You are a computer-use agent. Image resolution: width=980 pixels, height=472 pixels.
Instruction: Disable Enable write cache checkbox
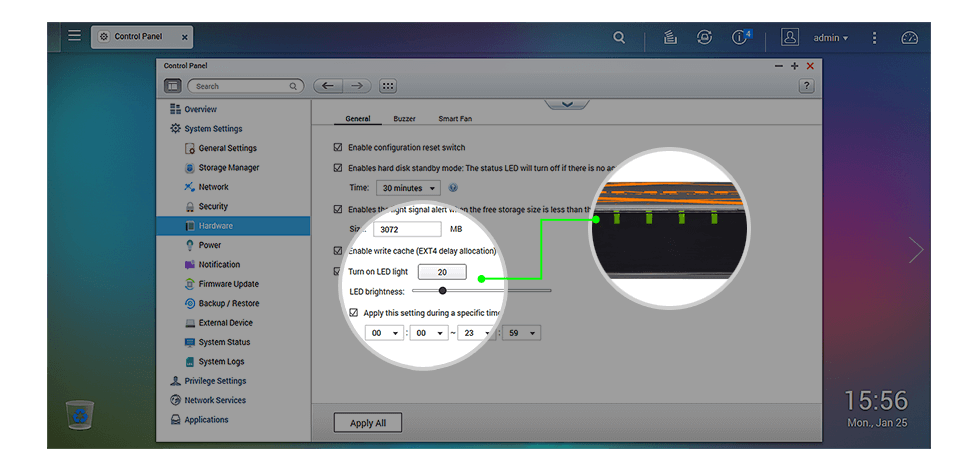tap(338, 250)
